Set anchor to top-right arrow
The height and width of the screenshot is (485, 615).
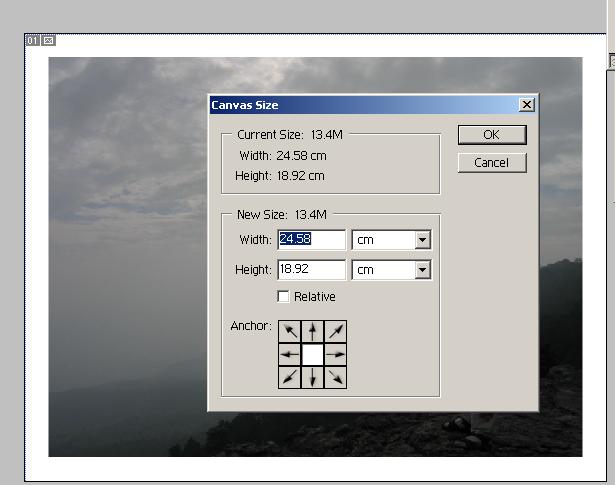(335, 332)
